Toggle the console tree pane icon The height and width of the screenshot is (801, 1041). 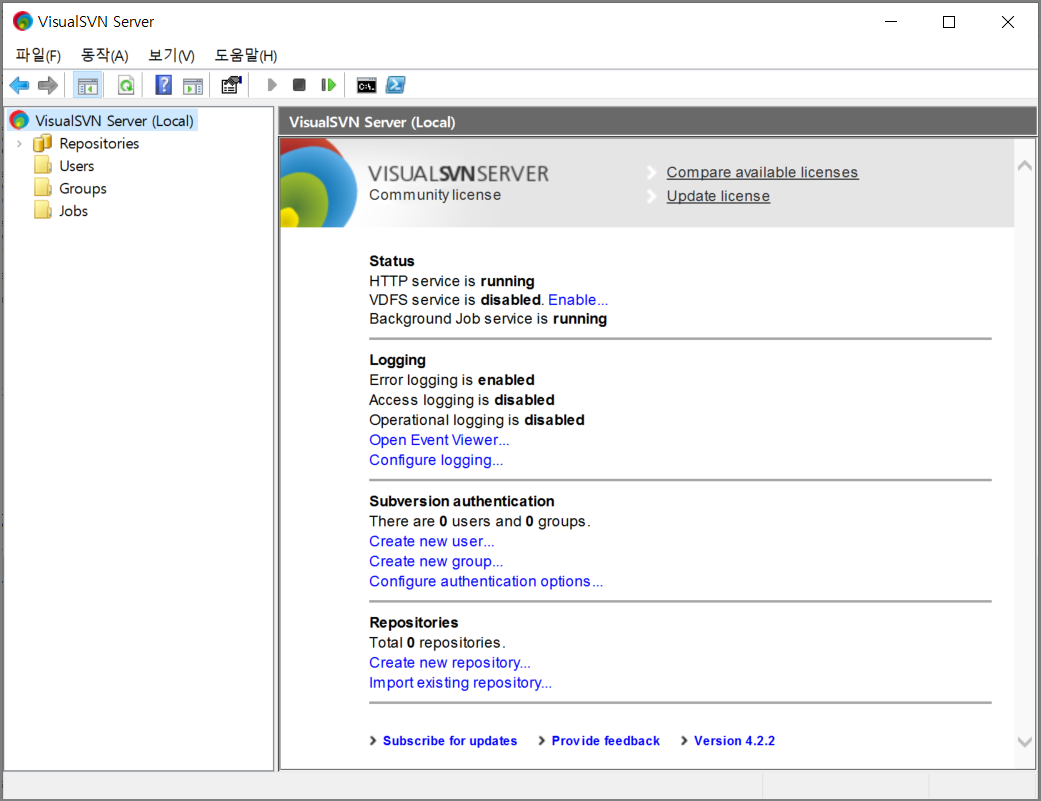click(88, 85)
